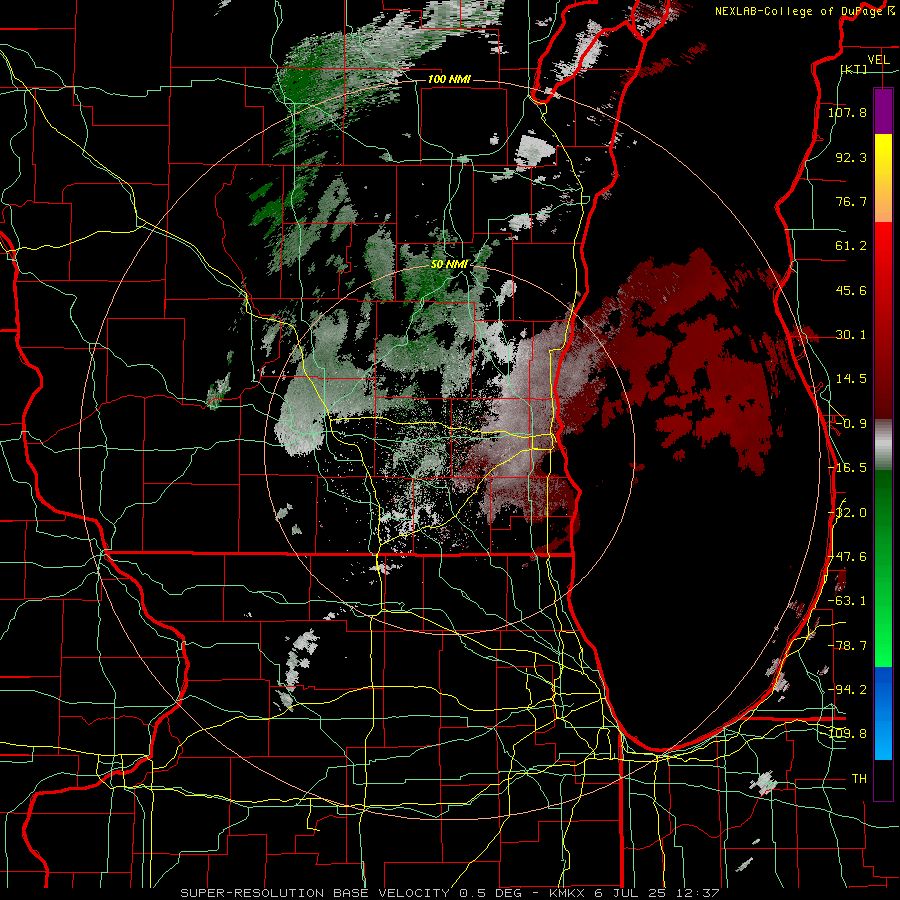Click the 107.8 velocity scale value

click(847, 112)
